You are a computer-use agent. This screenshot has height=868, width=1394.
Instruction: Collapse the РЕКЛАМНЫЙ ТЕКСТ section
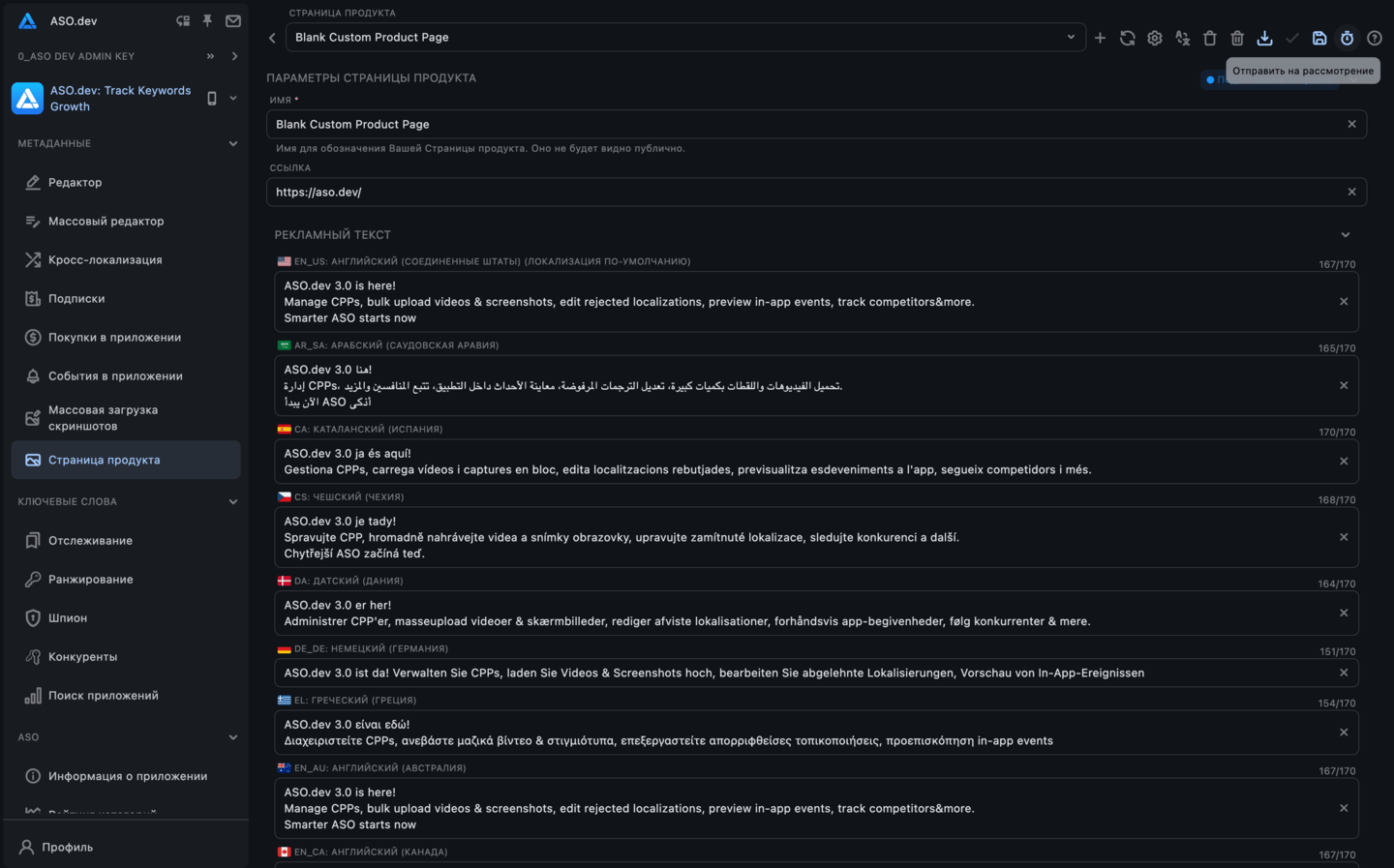click(x=1346, y=234)
